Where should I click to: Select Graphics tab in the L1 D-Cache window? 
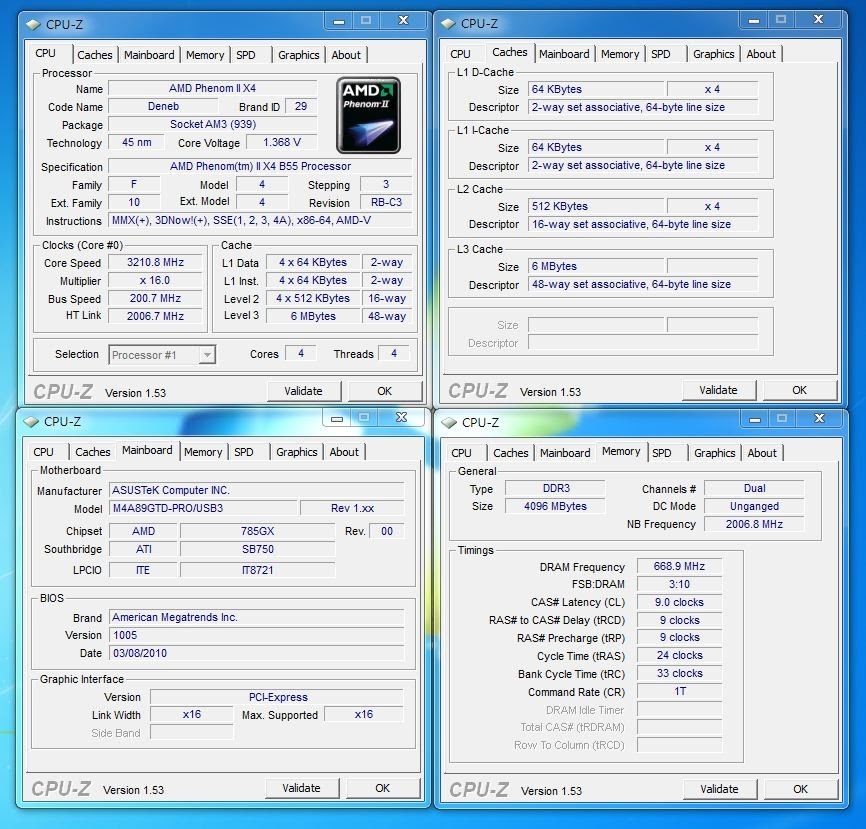pyautogui.click(x=714, y=54)
